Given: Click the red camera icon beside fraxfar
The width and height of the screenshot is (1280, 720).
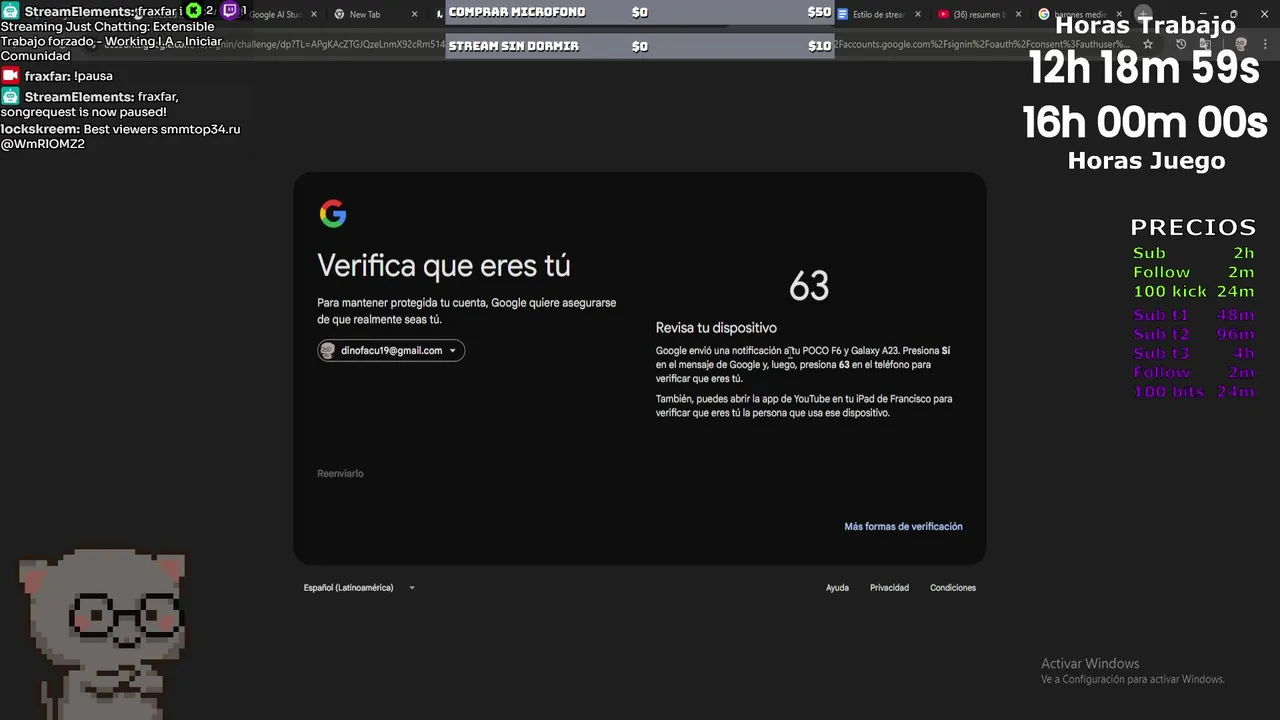Looking at the screenshot, I should (10, 75).
